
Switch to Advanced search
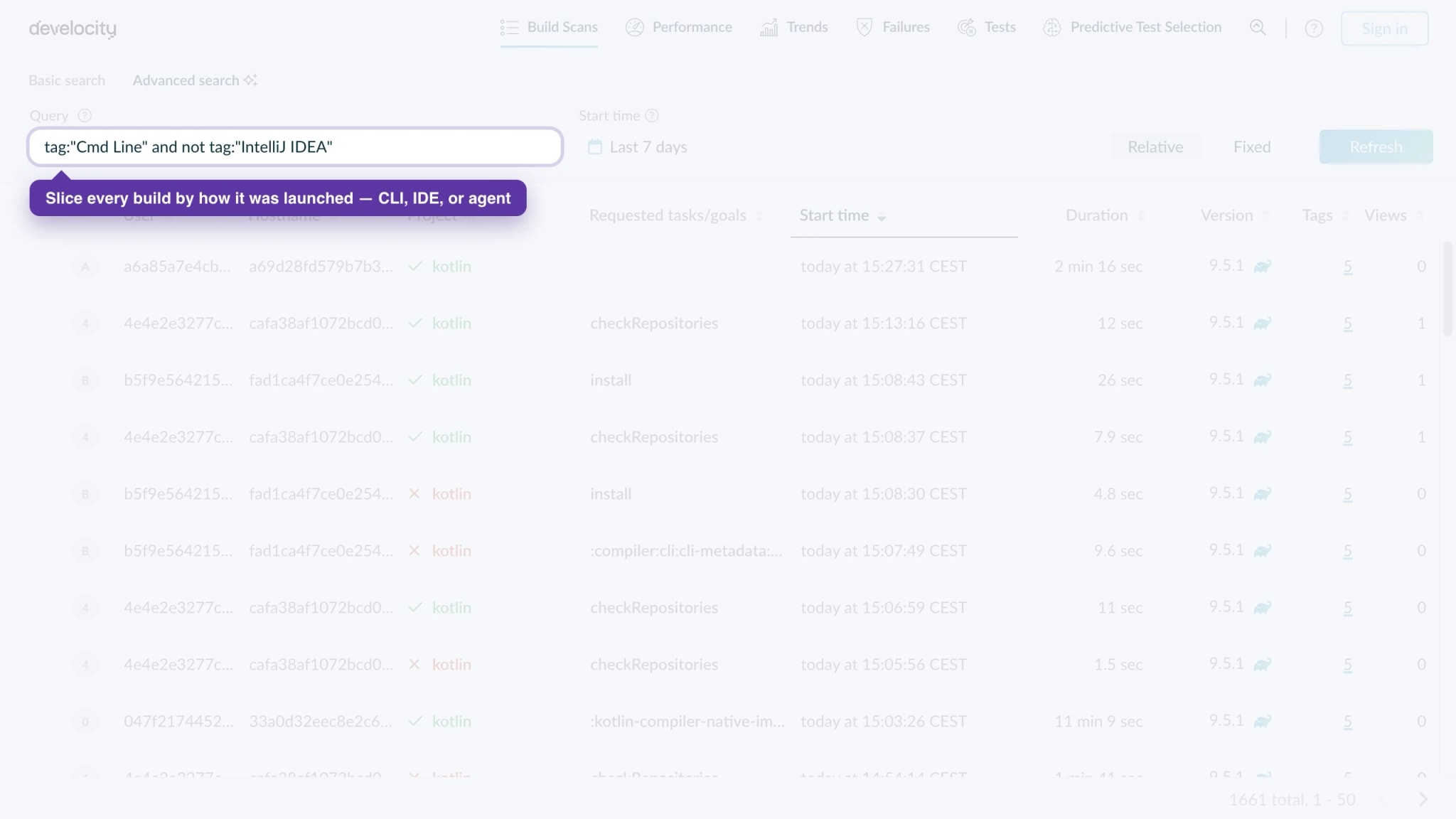(194, 80)
